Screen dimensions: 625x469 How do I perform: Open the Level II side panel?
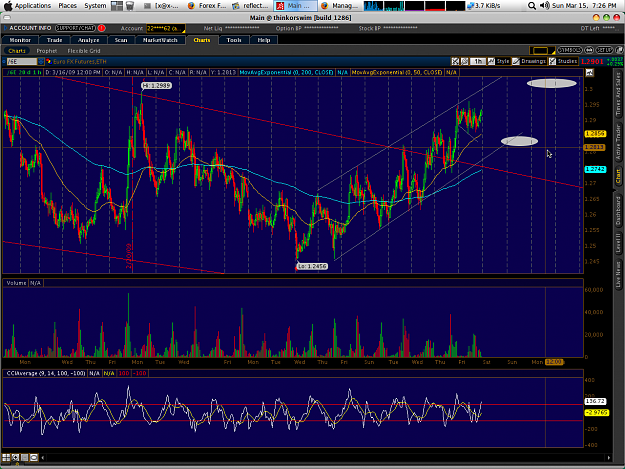point(618,244)
